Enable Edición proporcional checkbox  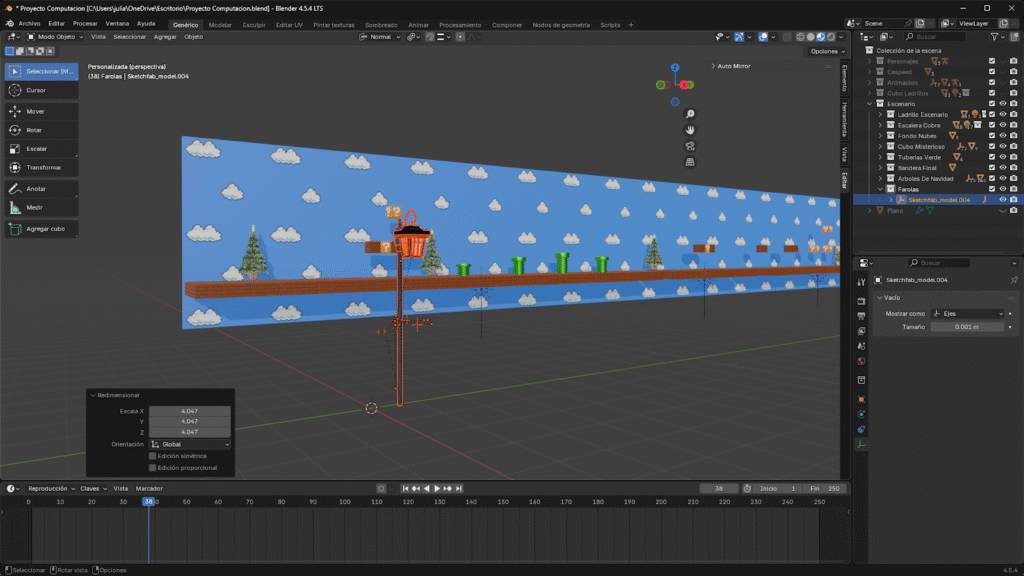coord(152,467)
